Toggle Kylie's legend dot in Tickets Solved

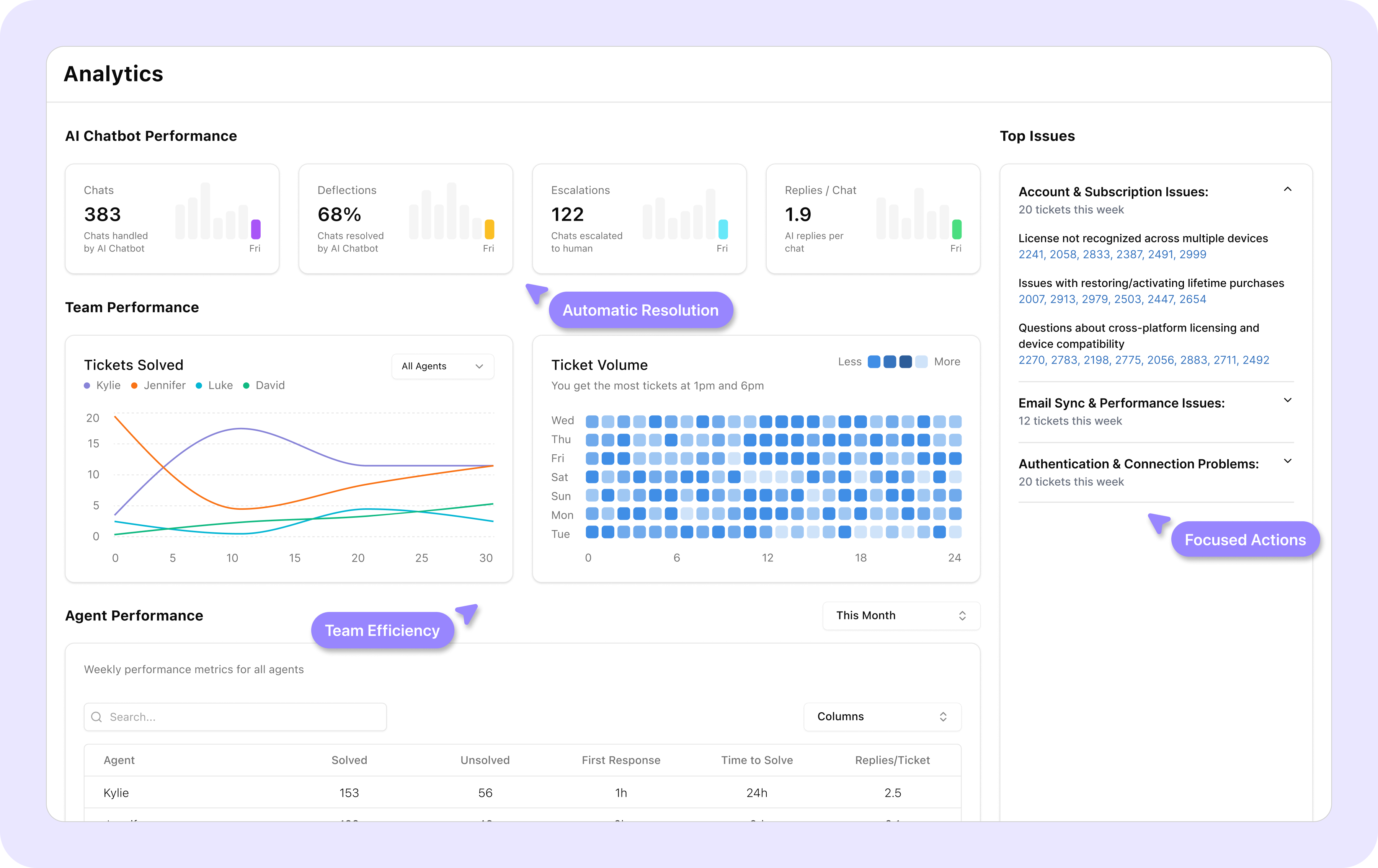point(87,385)
